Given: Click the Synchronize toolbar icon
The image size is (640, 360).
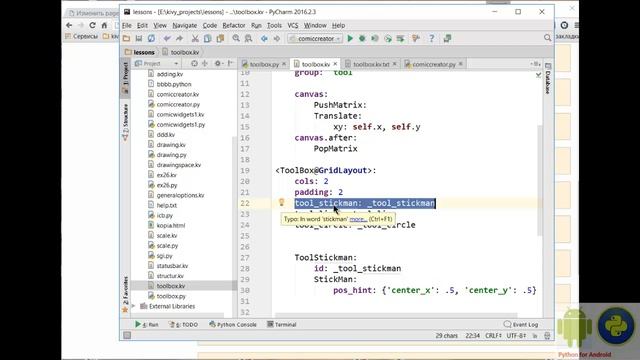Looking at the screenshot, I should (151, 38).
